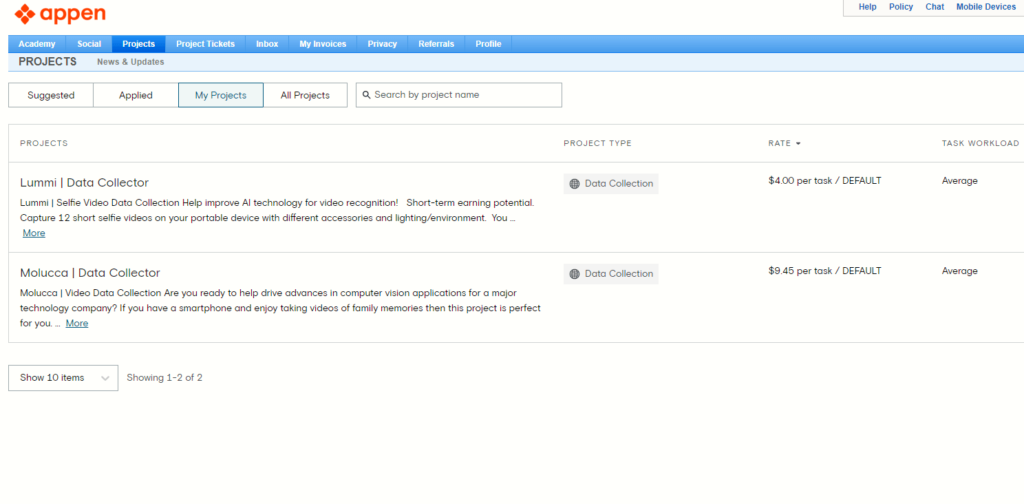1024x504 pixels.
Task: Click the $9.45 per task / DEFAULT rate
Action: point(825,271)
